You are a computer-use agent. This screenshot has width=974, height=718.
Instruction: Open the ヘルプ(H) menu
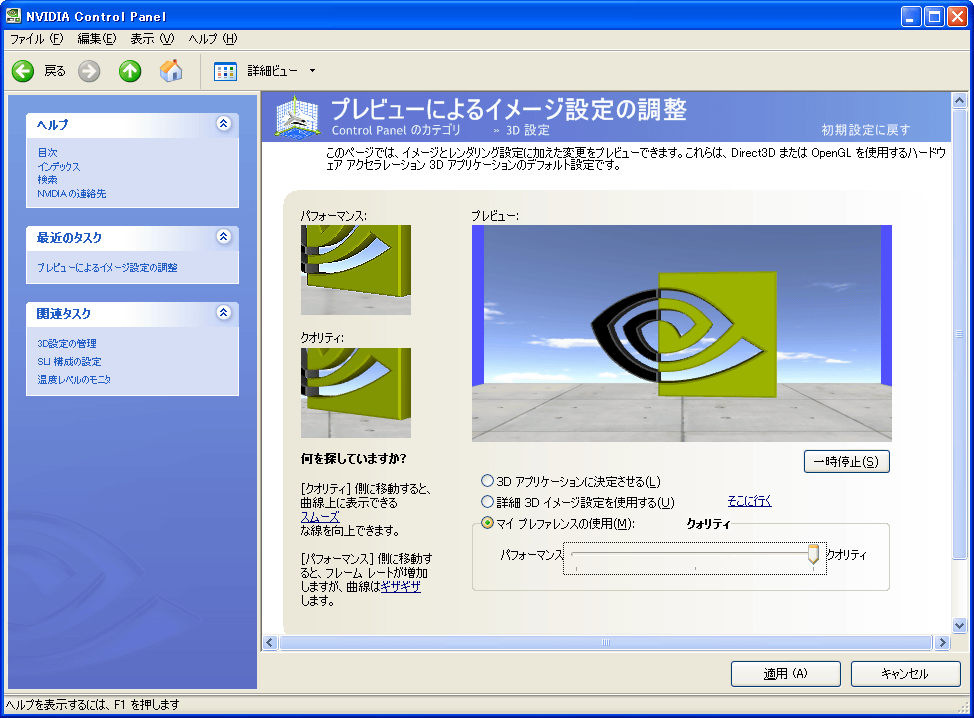(x=212, y=39)
